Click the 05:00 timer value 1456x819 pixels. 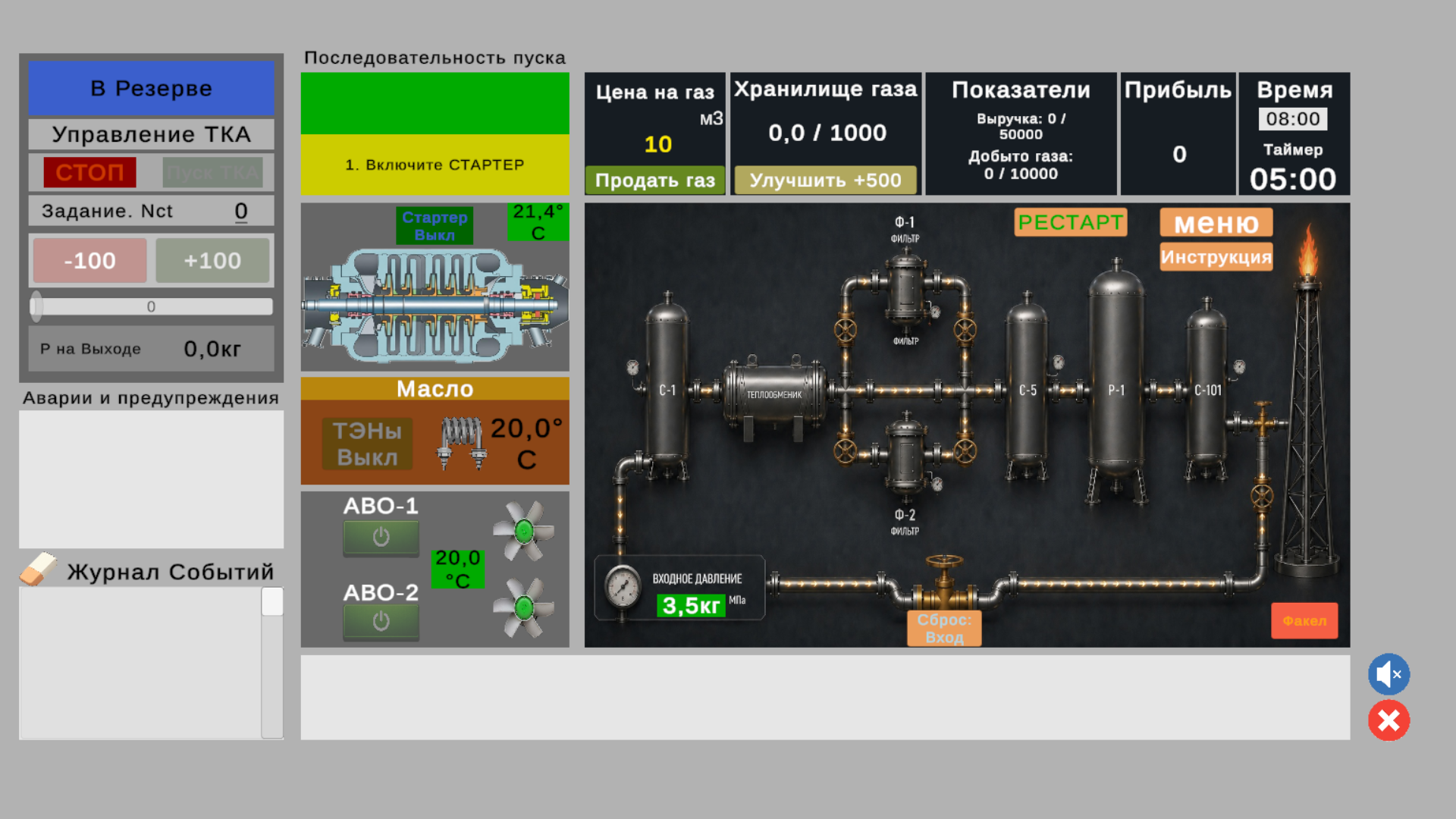tap(1293, 180)
